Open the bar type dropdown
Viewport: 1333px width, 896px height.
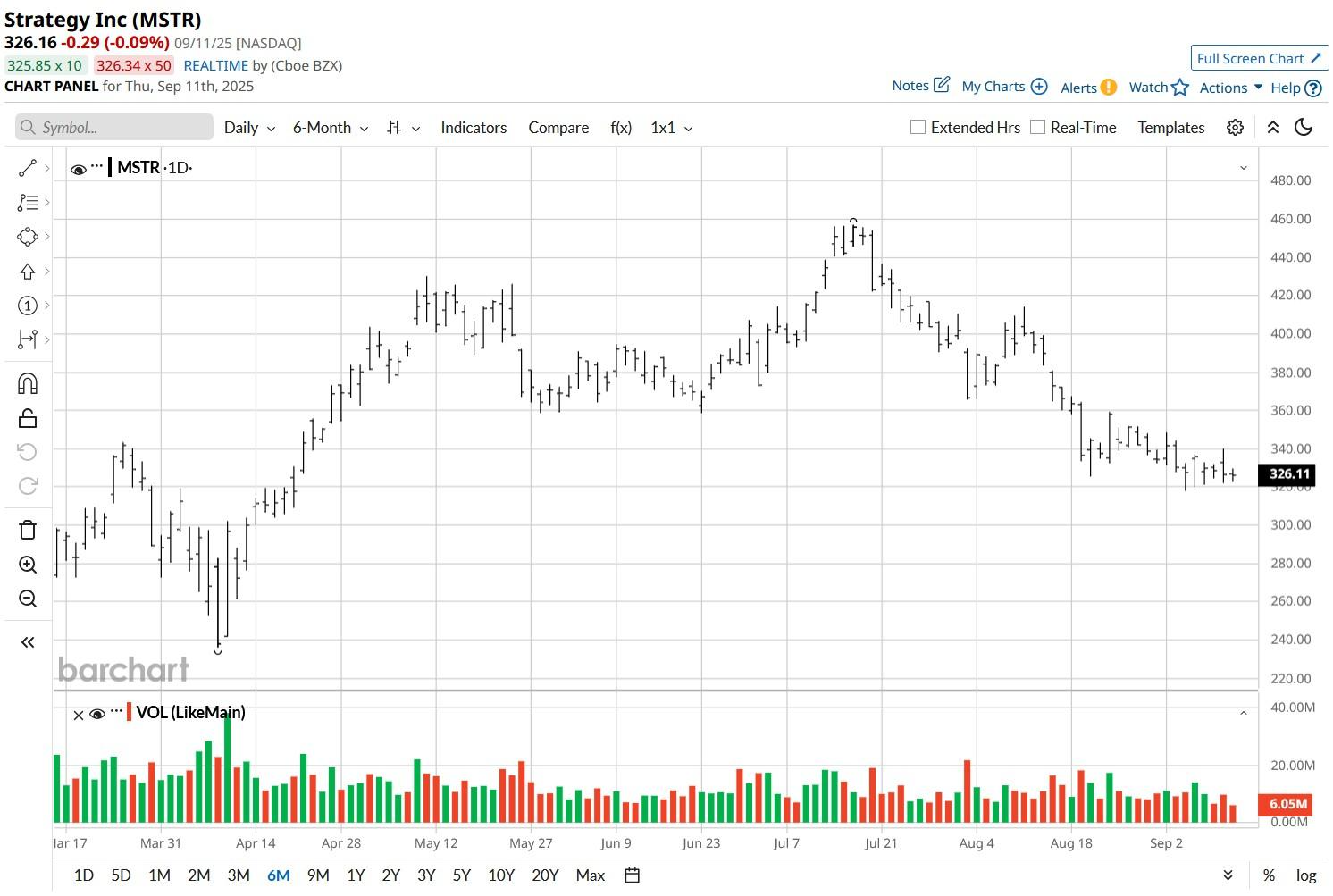[403, 128]
